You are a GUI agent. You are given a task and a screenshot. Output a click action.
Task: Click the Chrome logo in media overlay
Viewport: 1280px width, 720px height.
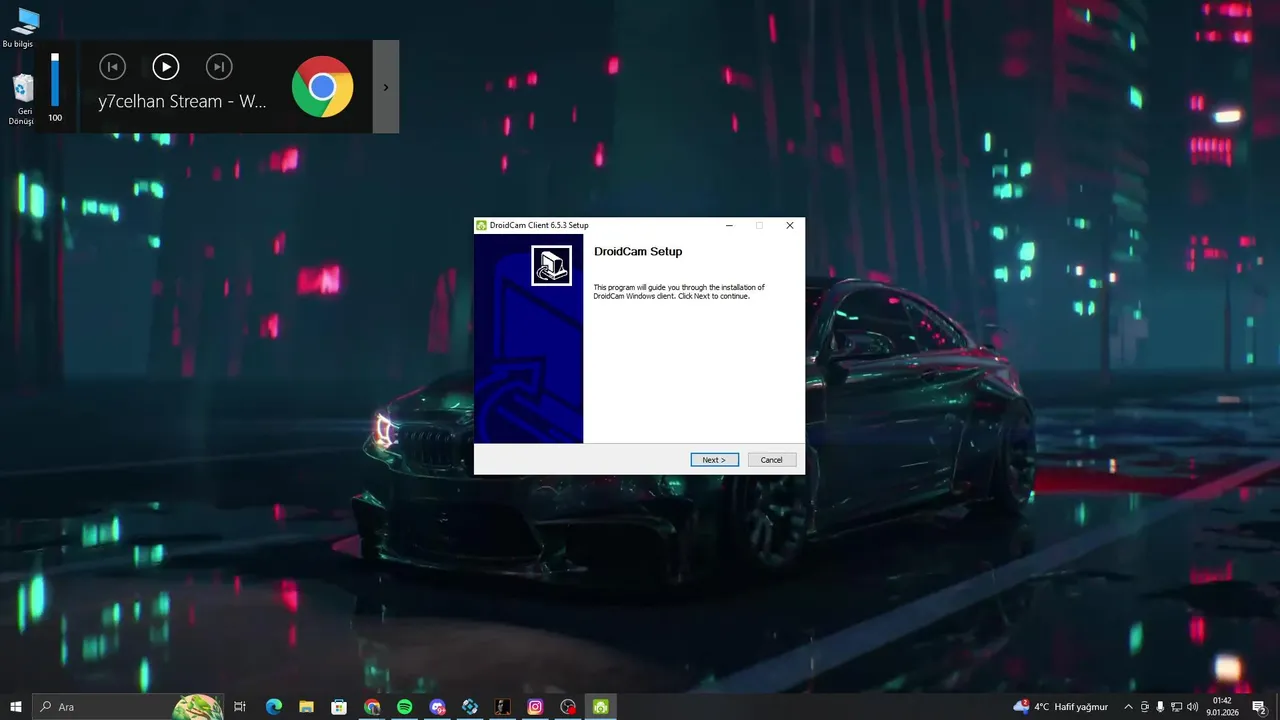pos(322,87)
